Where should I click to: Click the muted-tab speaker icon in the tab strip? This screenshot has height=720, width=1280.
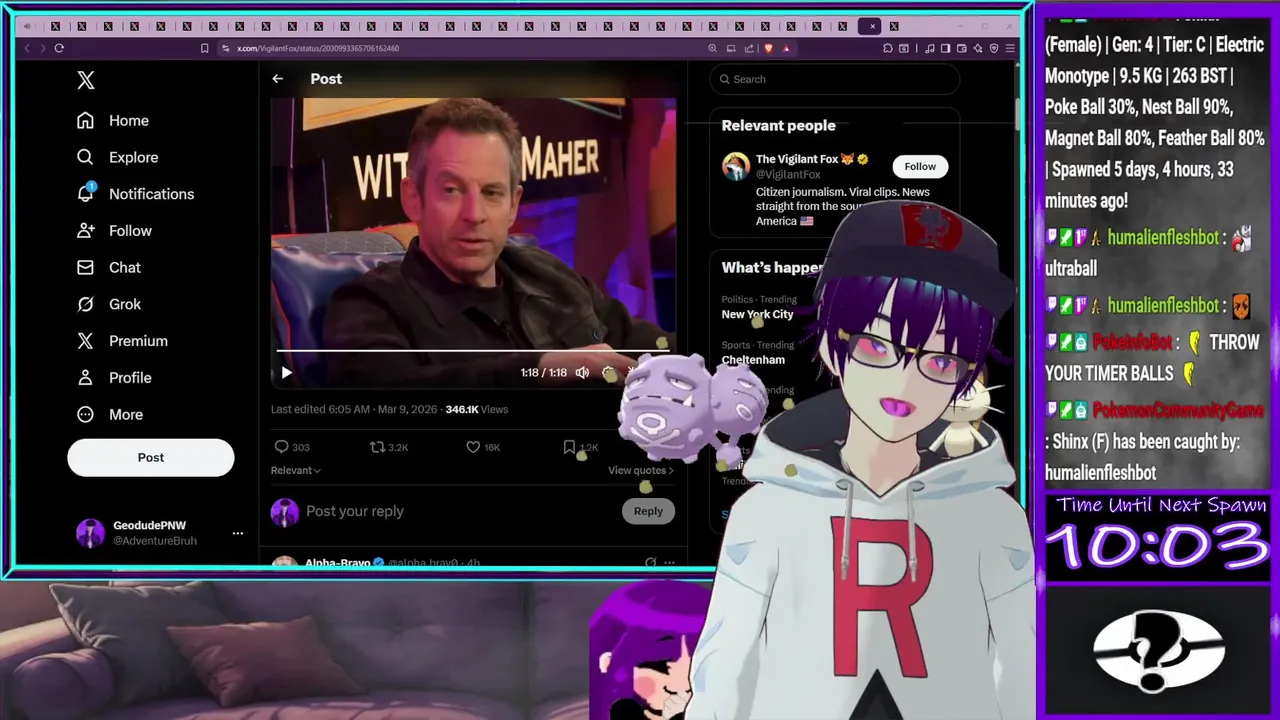click(x=27, y=26)
